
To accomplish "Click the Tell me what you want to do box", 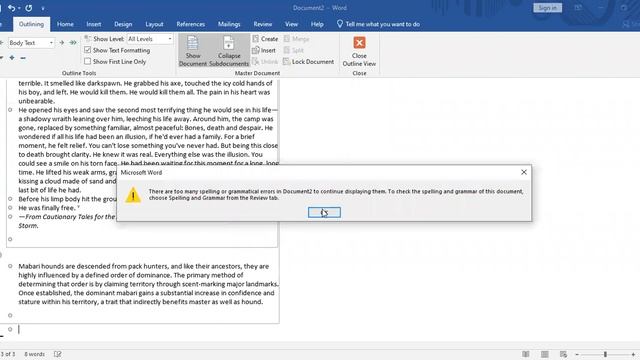I will (378, 24).
